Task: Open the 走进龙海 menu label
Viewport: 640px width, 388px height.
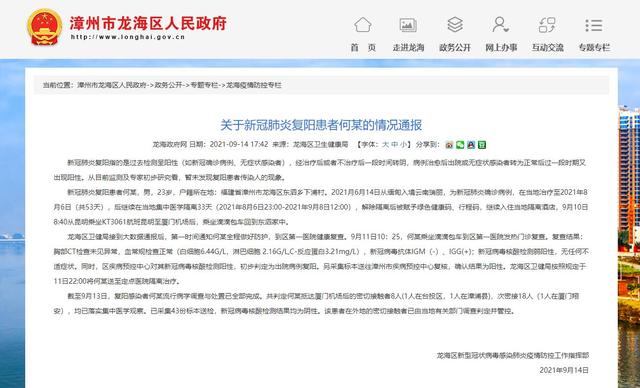Action: tap(408, 47)
